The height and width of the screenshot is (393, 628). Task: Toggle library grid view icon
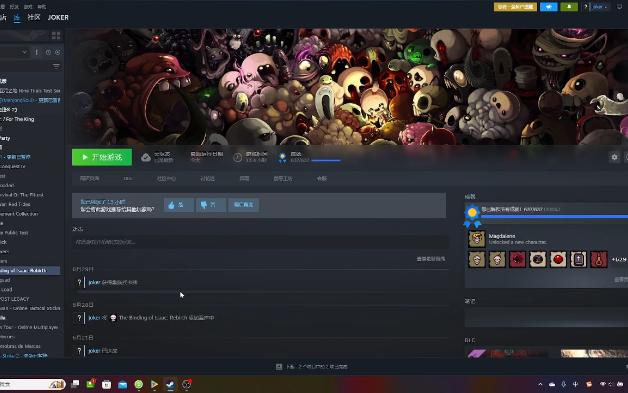(56, 36)
